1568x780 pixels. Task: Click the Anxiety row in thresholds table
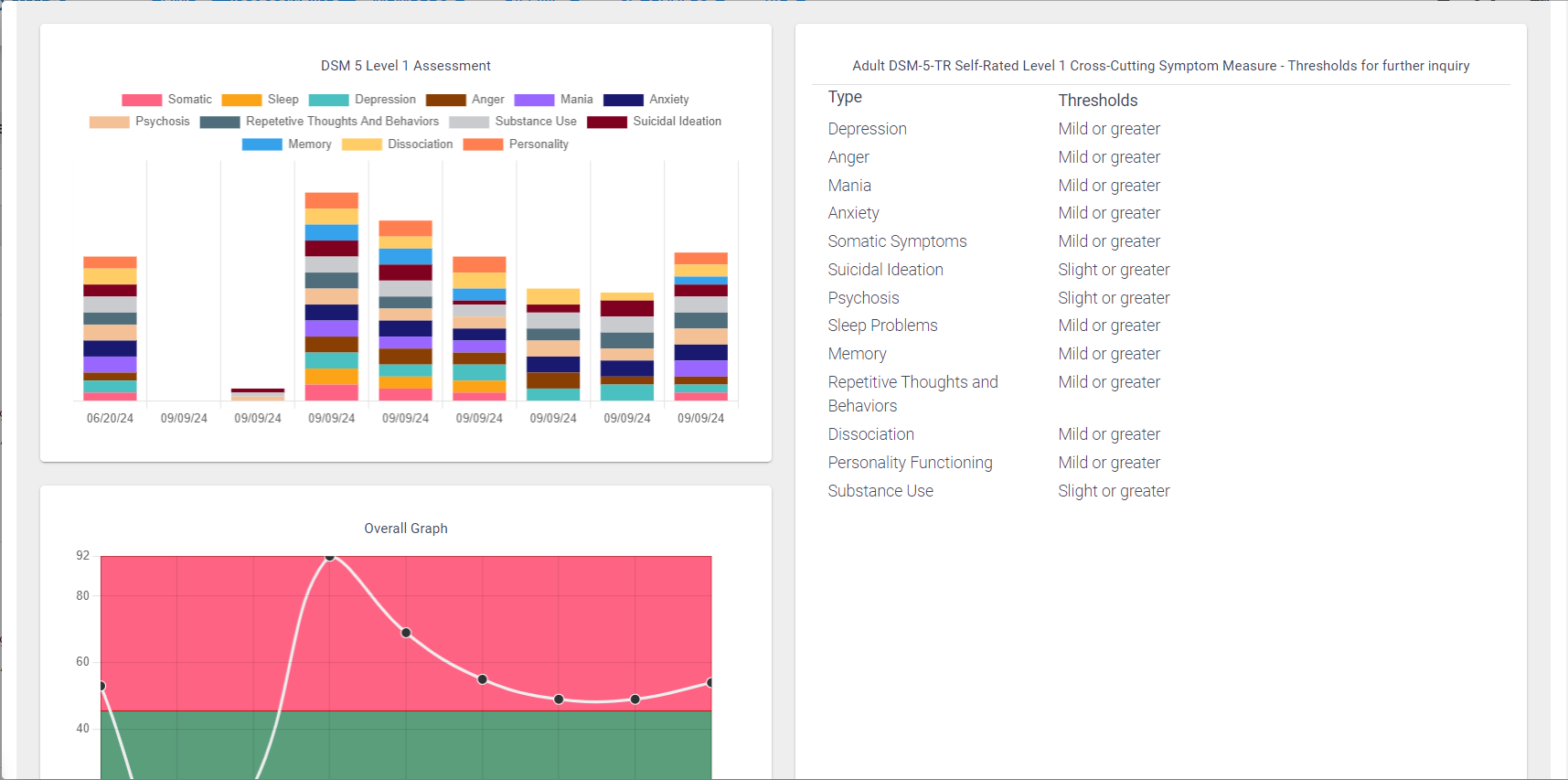click(854, 213)
